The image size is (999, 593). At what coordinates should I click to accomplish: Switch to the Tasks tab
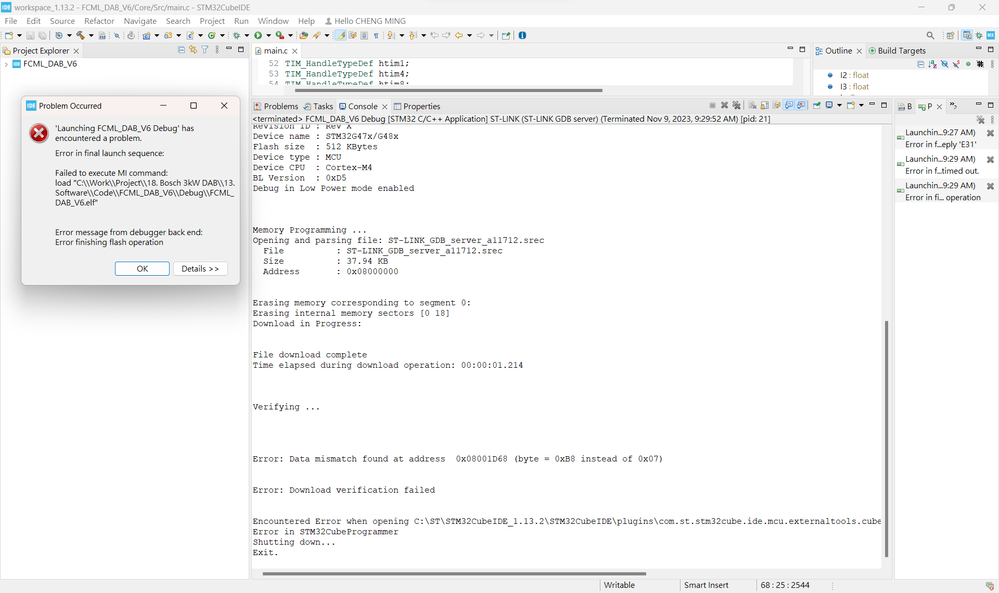coord(319,106)
